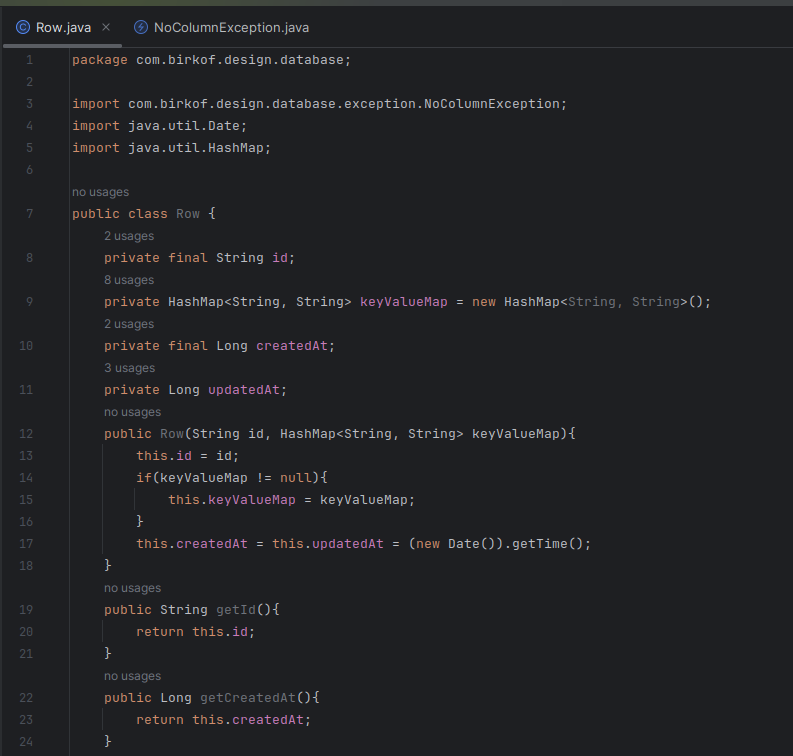This screenshot has width=793, height=756.
Task: Open '2 usages' hint above String id
Action: [x=129, y=236]
